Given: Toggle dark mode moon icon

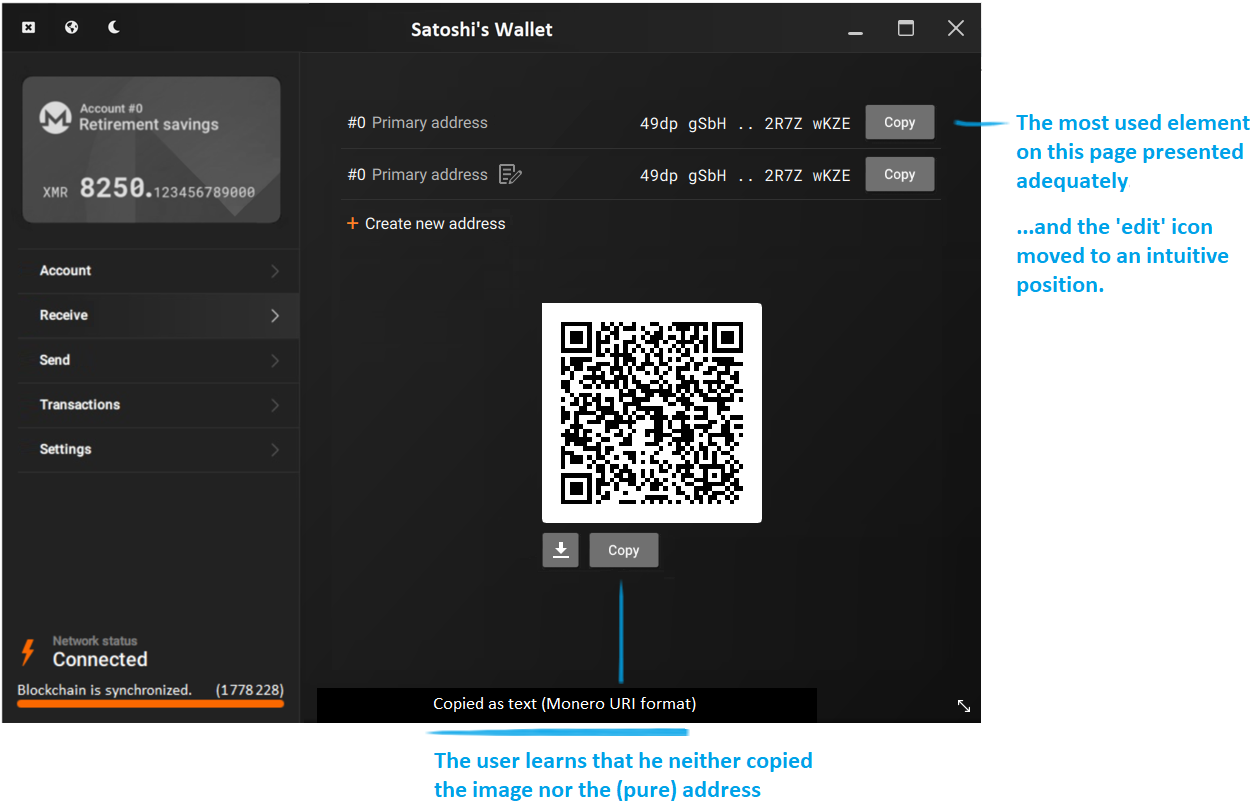Looking at the screenshot, I should coord(114,28).
